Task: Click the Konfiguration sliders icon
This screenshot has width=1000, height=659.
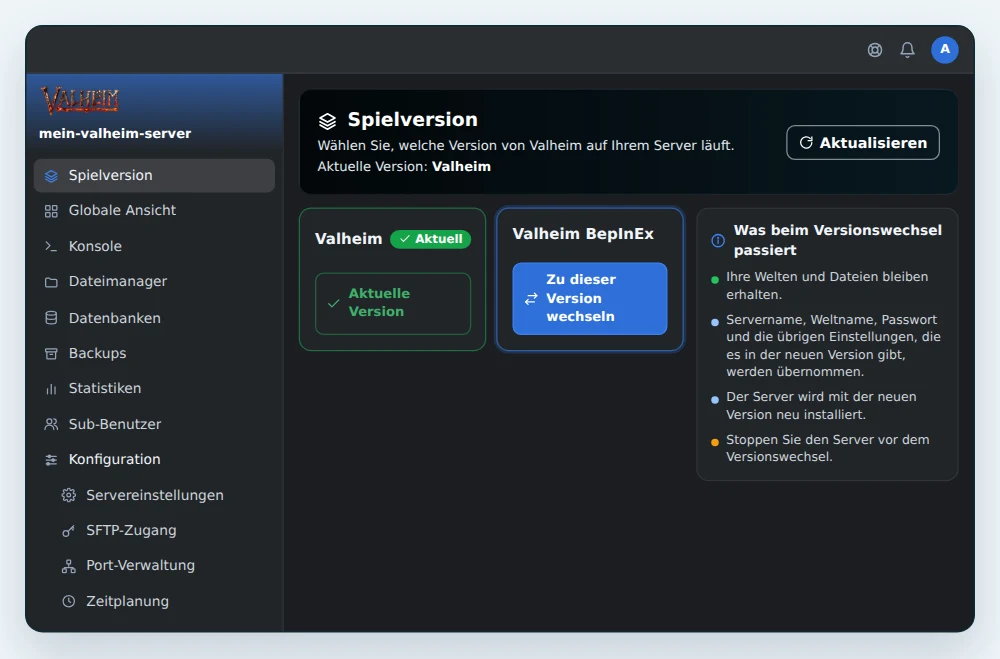Action: coord(51,460)
